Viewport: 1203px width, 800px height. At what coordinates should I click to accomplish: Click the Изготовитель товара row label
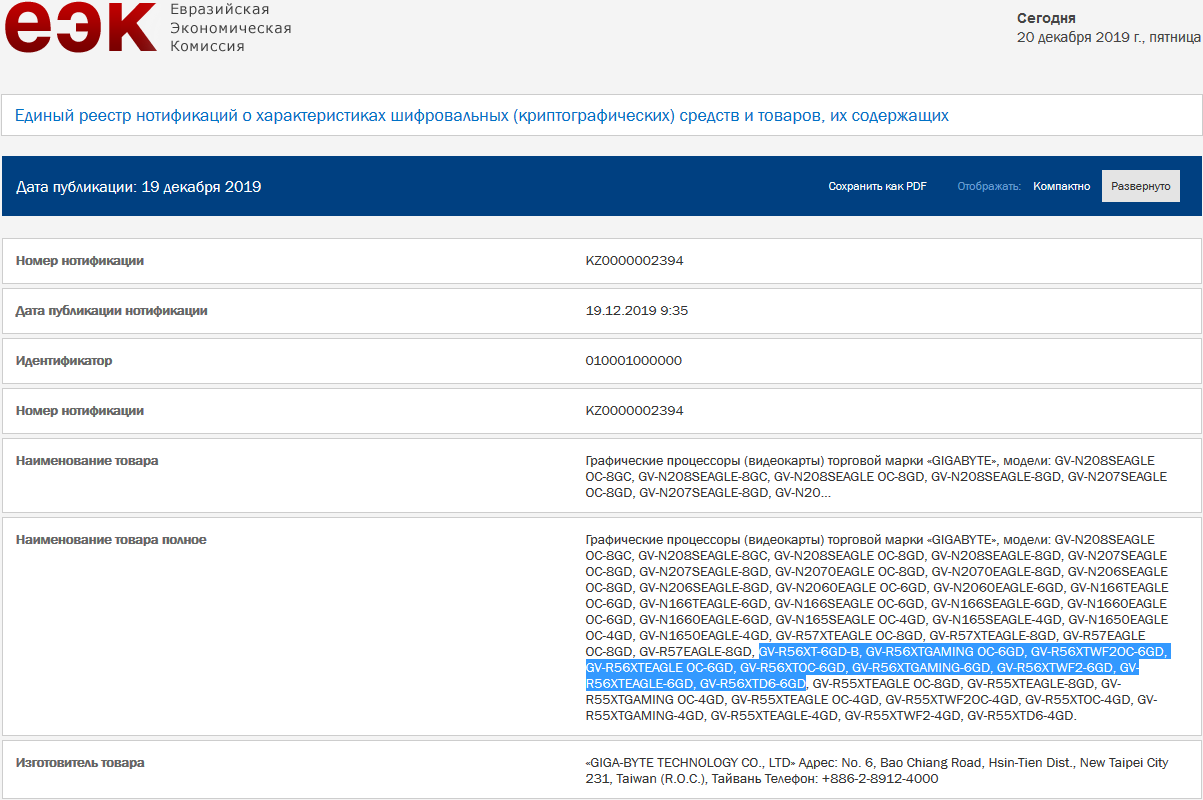tap(80, 763)
